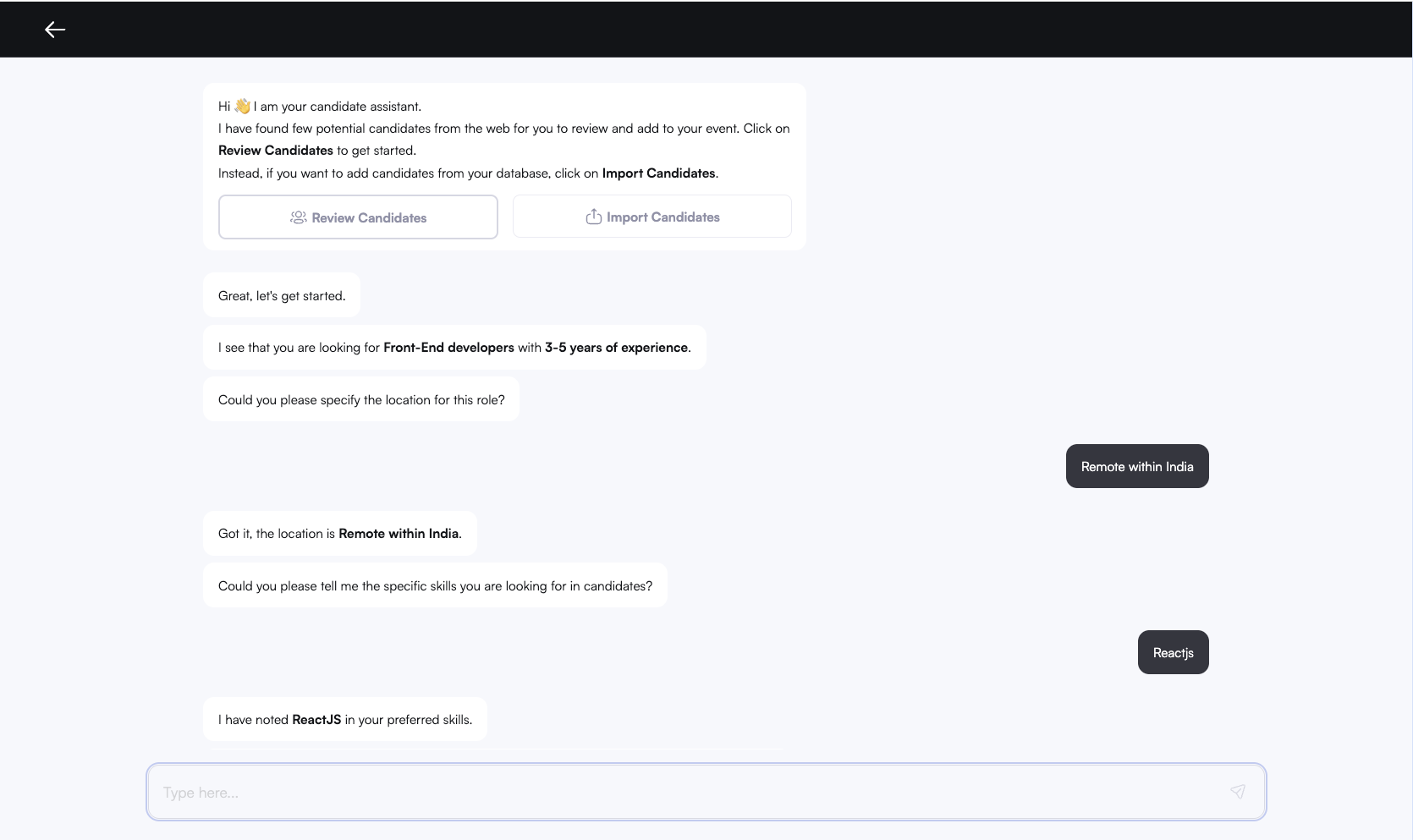Image resolution: width=1413 pixels, height=840 pixels.
Task: Choose Import Candidates
Action: pos(652,217)
